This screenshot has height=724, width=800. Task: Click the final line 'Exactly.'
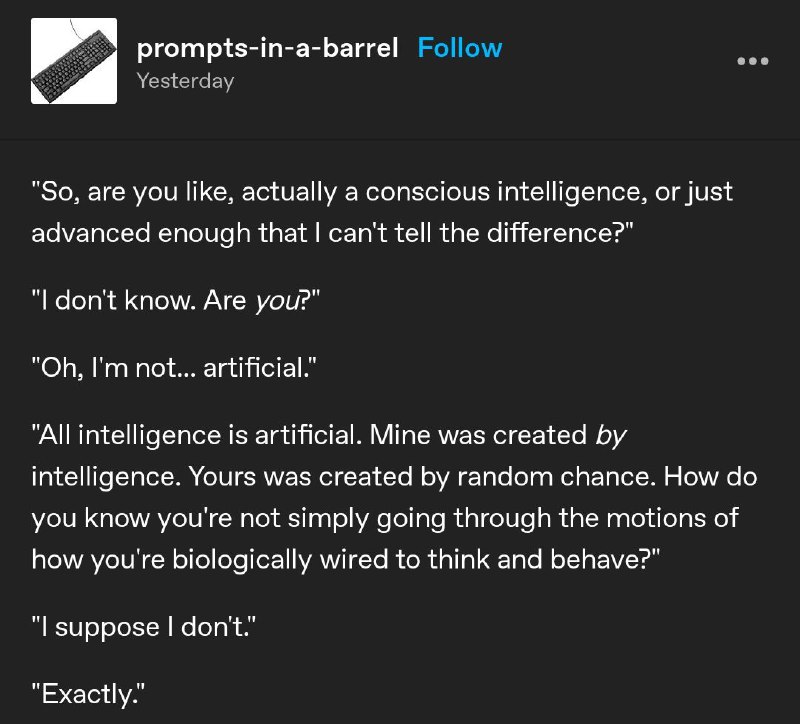[88, 694]
